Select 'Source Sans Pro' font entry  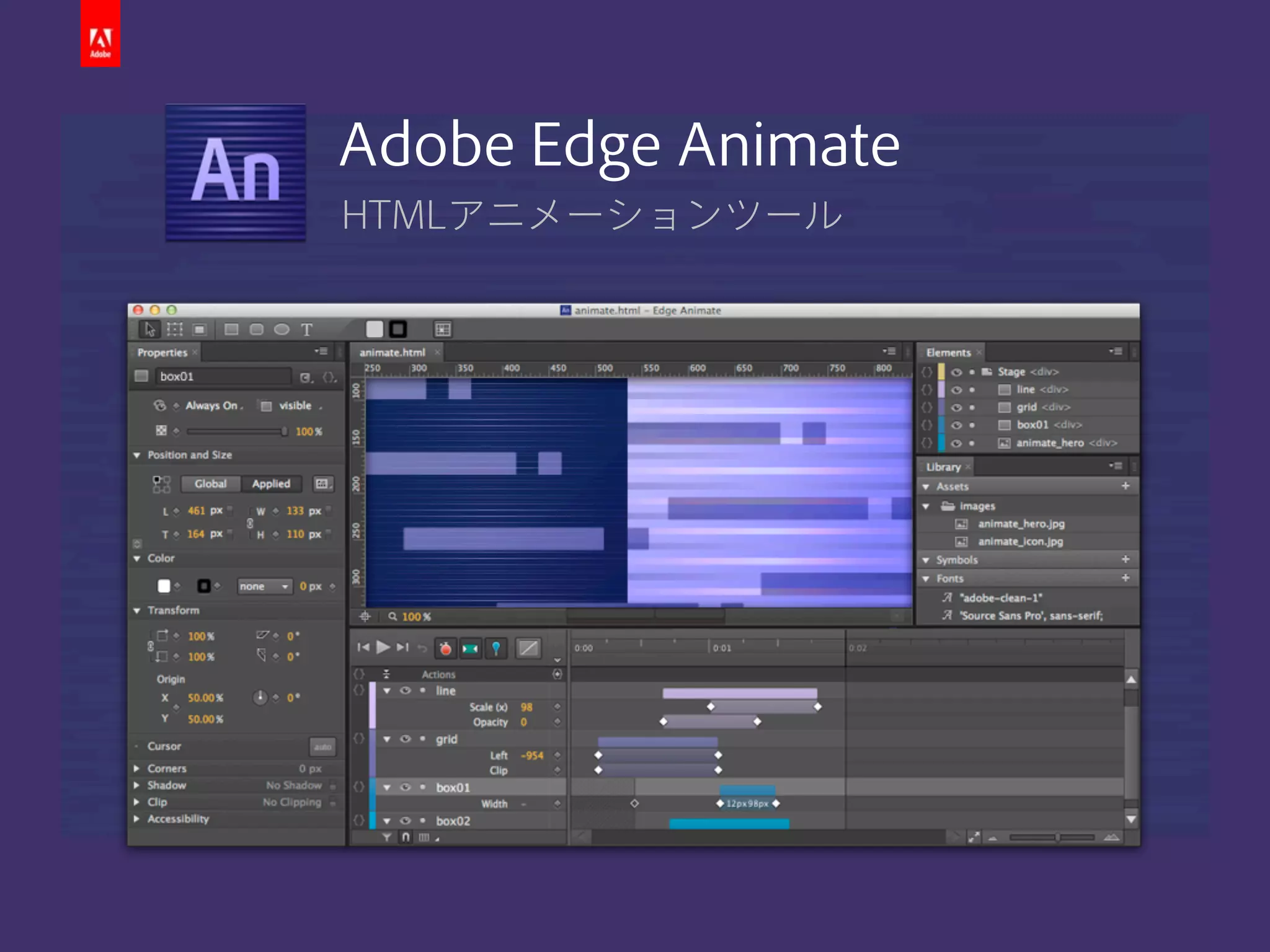pos(1031,615)
